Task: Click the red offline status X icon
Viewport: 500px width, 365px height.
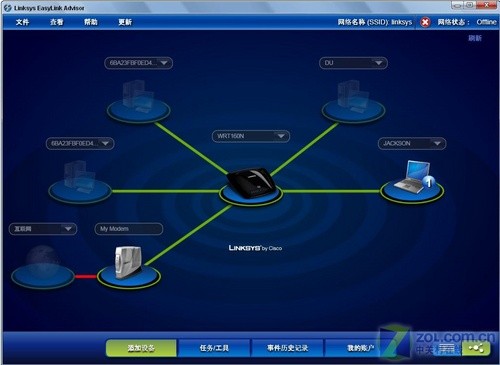Action: pyautogui.click(x=425, y=22)
